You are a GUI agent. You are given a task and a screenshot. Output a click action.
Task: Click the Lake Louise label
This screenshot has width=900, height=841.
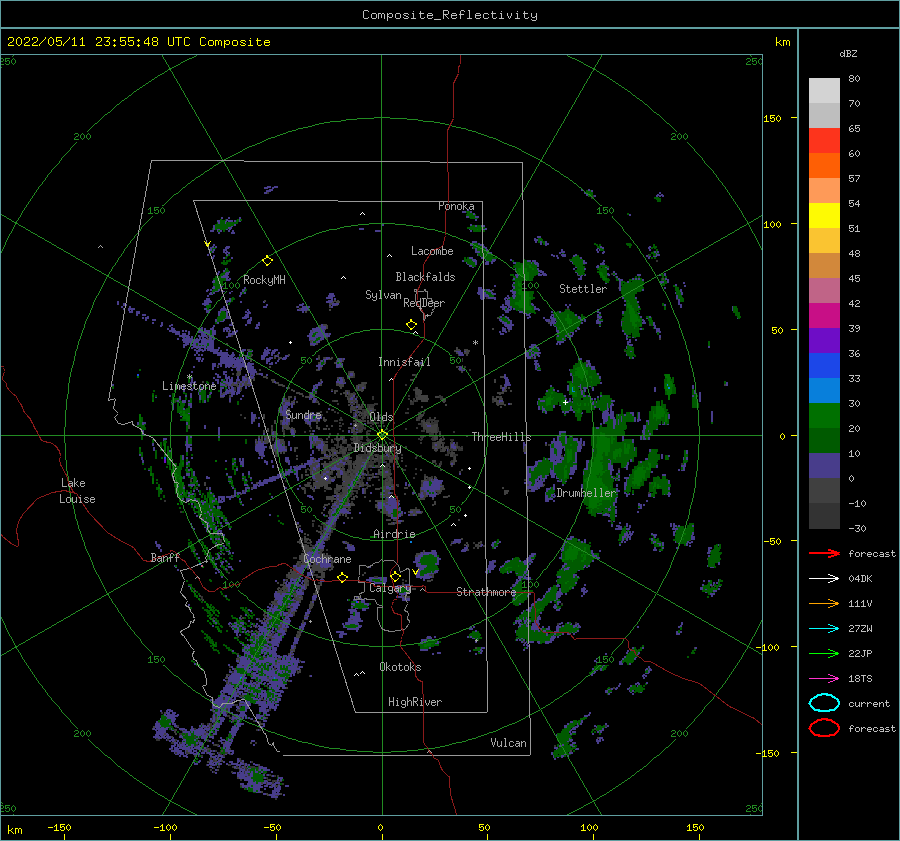[x=77, y=491]
